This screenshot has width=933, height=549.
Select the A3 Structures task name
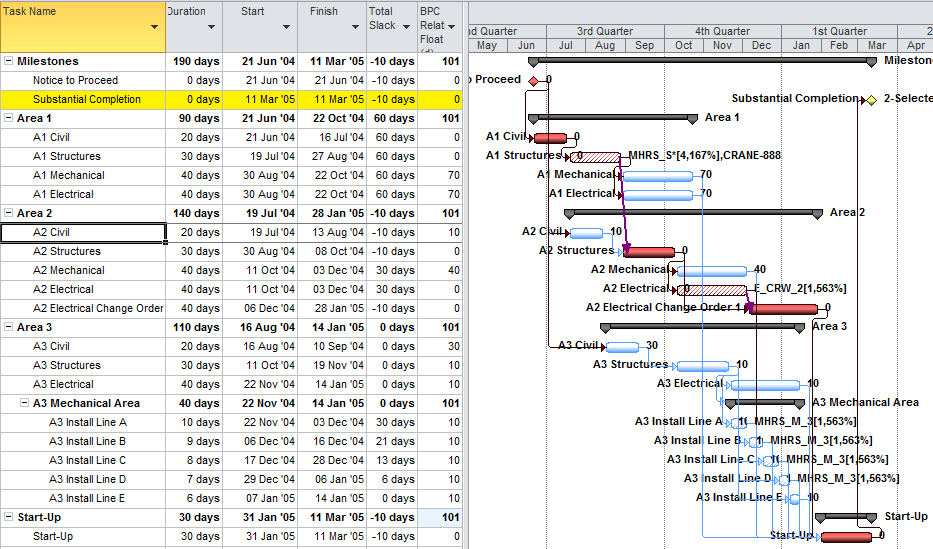[x=67, y=366]
